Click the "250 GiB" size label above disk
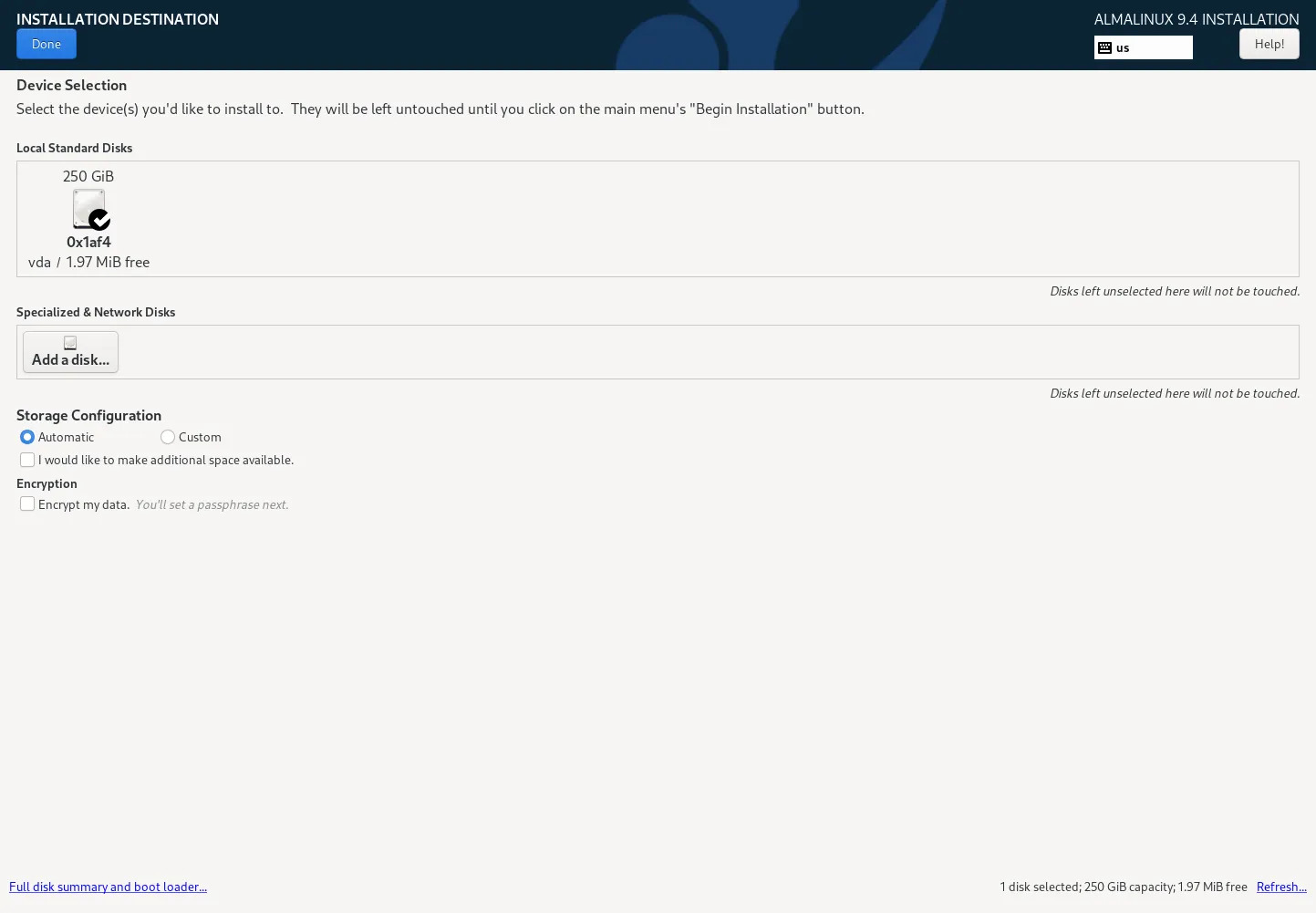Image resolution: width=1316 pixels, height=913 pixels. click(88, 176)
